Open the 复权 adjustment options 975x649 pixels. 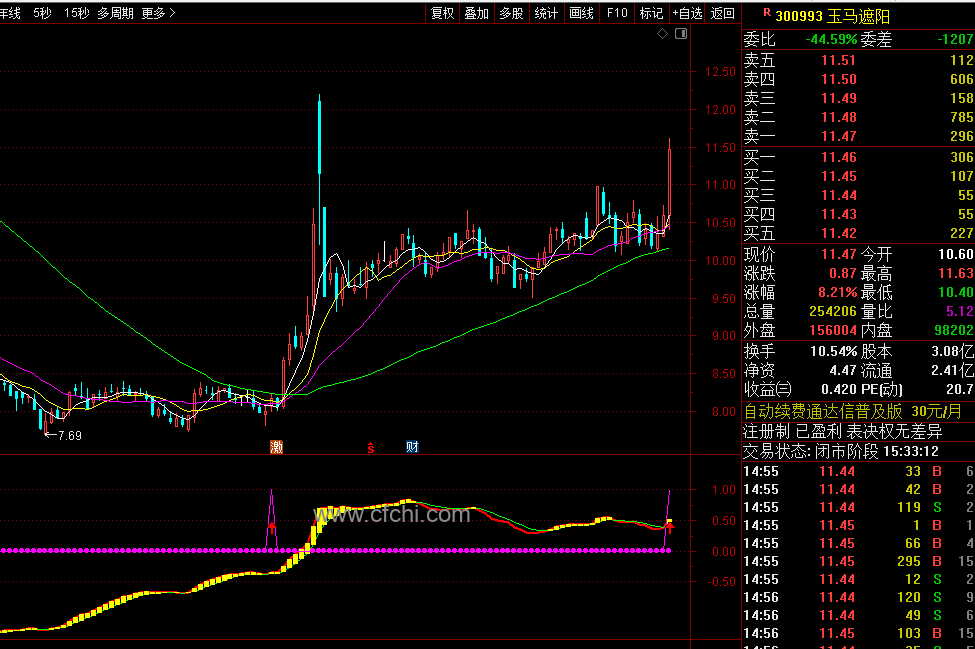point(443,13)
